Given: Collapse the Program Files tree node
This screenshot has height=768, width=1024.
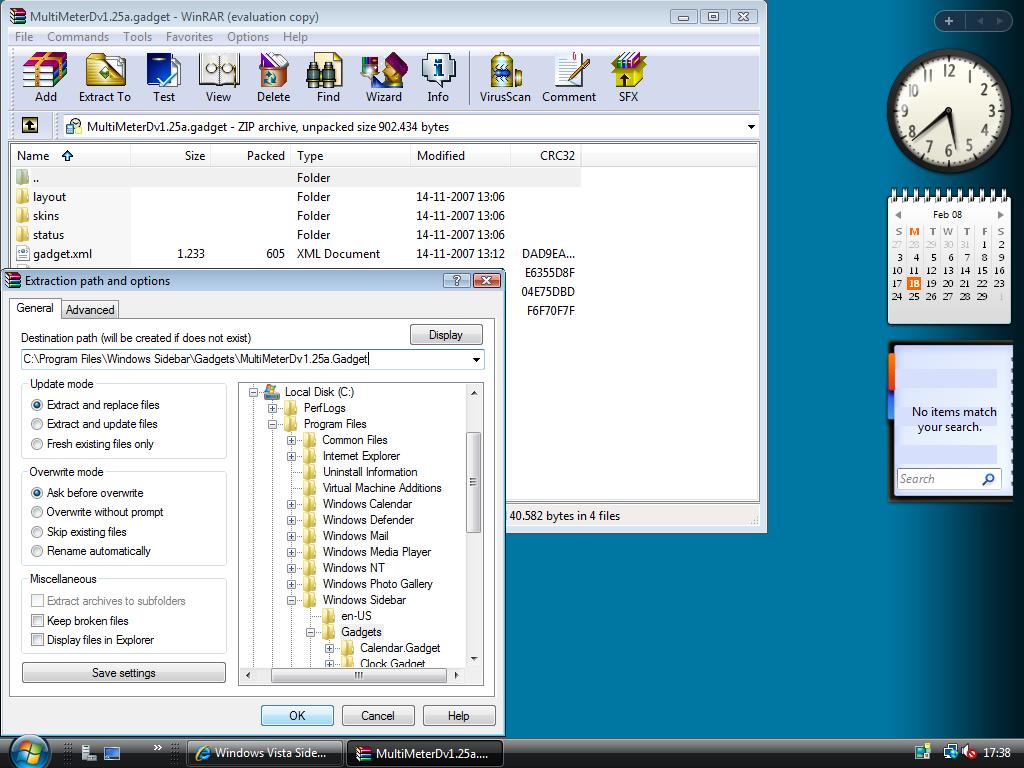Looking at the screenshot, I should coord(272,424).
